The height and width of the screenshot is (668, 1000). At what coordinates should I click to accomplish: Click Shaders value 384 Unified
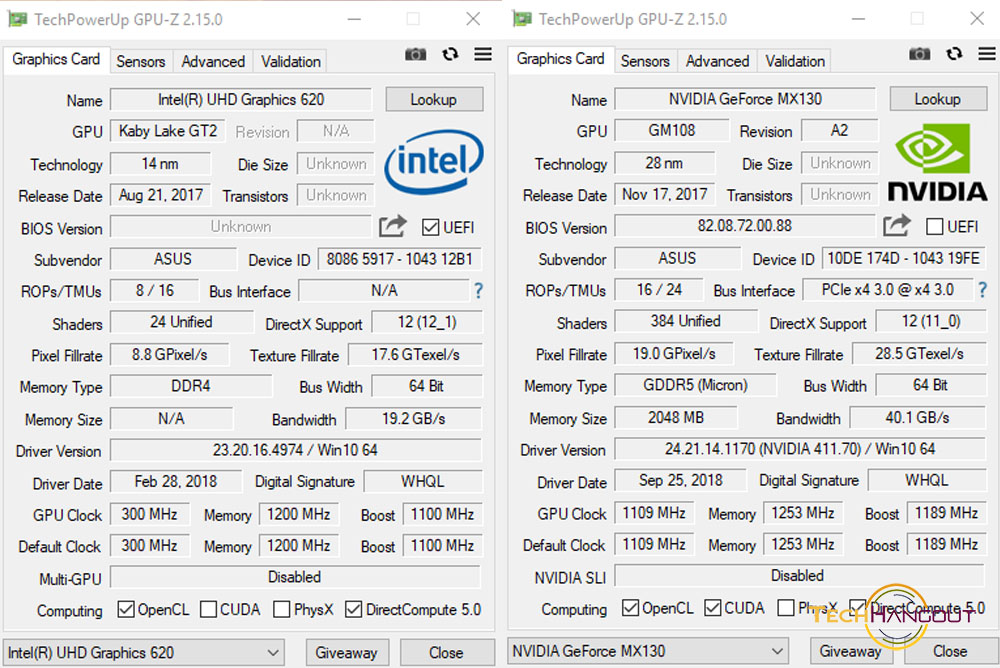(686, 322)
